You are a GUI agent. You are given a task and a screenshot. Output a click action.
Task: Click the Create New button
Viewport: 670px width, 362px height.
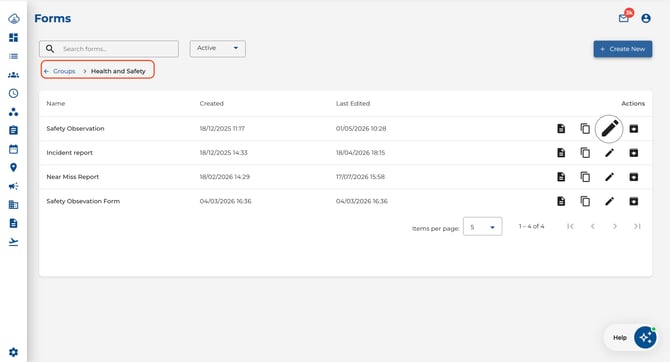(x=623, y=49)
